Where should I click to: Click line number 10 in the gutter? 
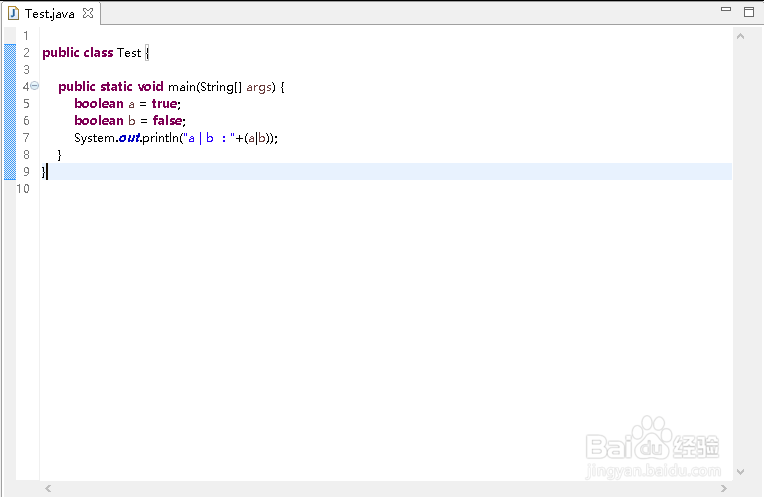(23, 189)
